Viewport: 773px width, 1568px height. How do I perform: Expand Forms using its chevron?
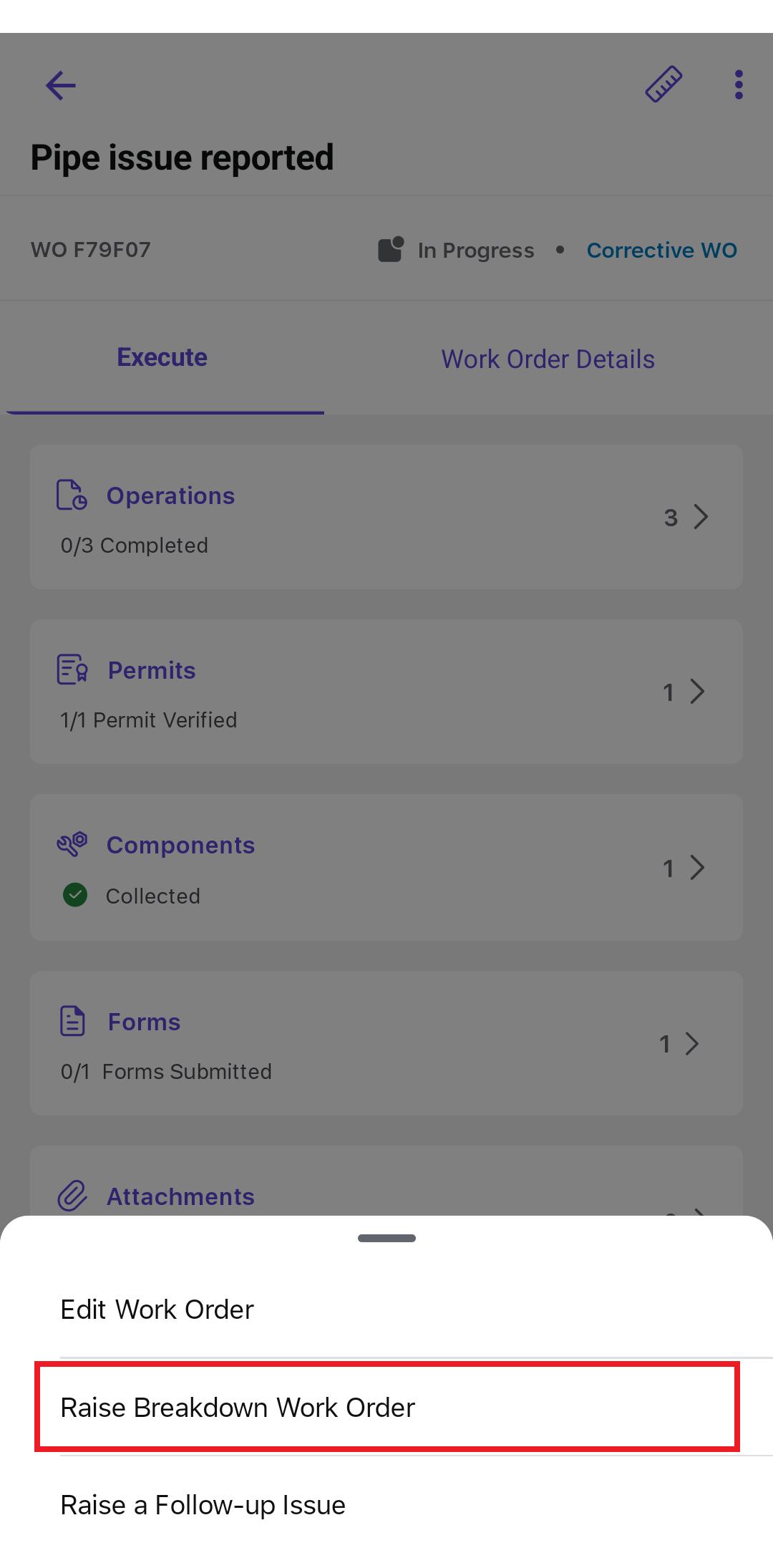(691, 1044)
